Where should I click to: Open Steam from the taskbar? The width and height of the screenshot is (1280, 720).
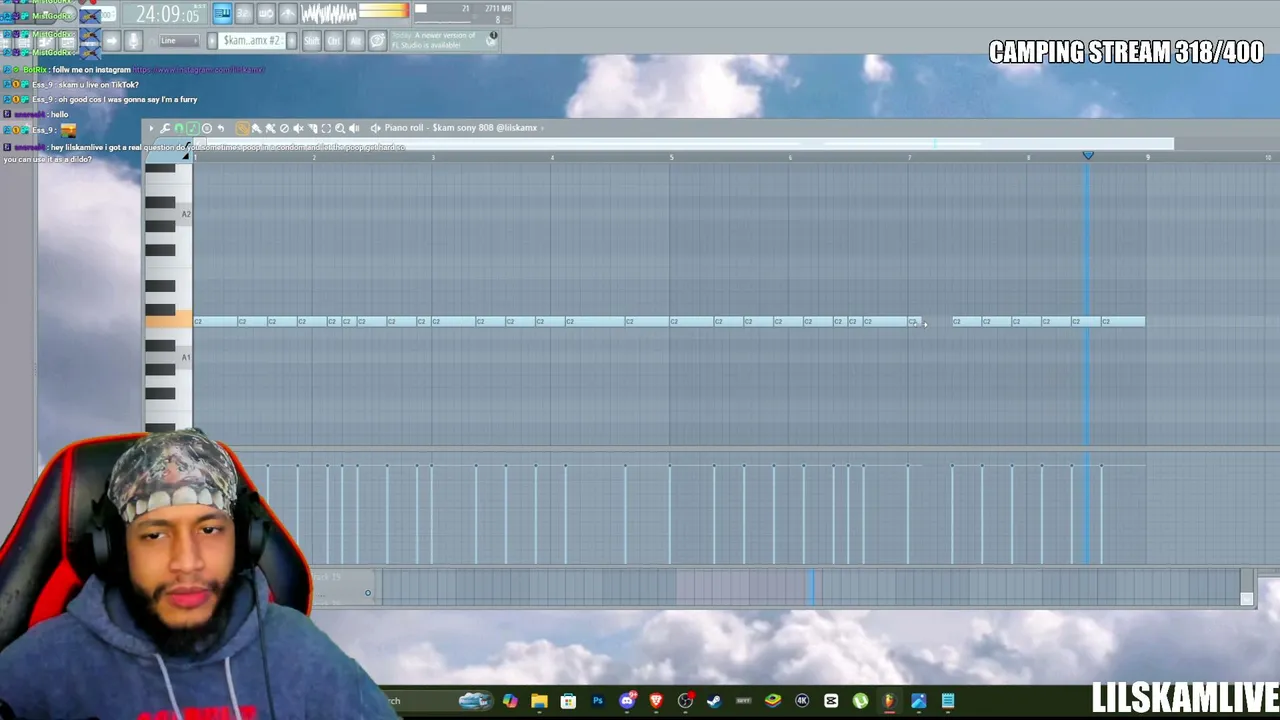[714, 701]
